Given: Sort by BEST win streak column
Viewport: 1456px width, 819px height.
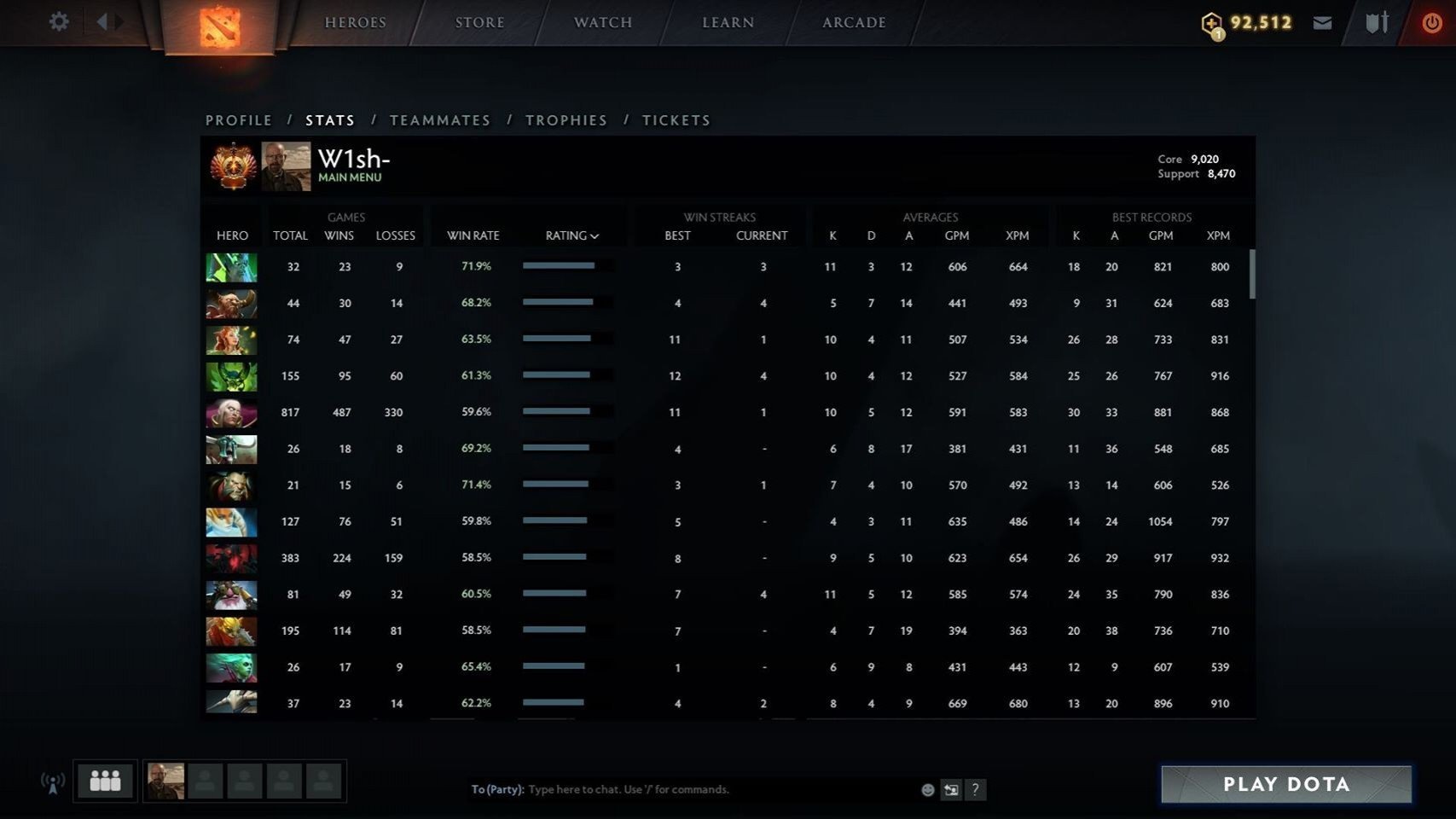Looking at the screenshot, I should pyautogui.click(x=678, y=235).
